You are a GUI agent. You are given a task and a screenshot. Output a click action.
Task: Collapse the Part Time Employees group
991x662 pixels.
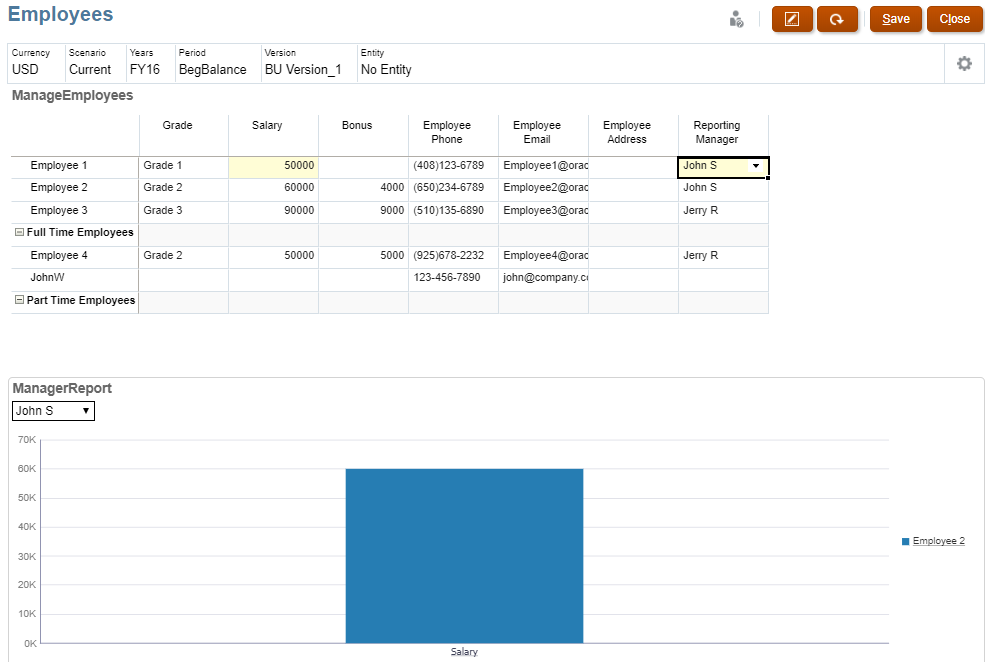[x=17, y=300]
